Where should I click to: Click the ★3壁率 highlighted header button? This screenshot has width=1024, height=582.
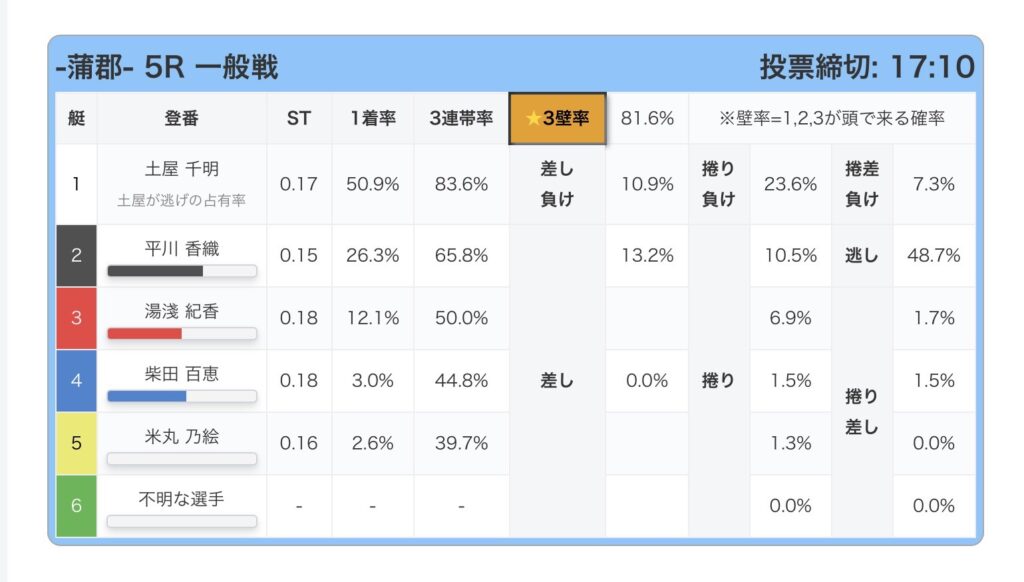(557, 118)
